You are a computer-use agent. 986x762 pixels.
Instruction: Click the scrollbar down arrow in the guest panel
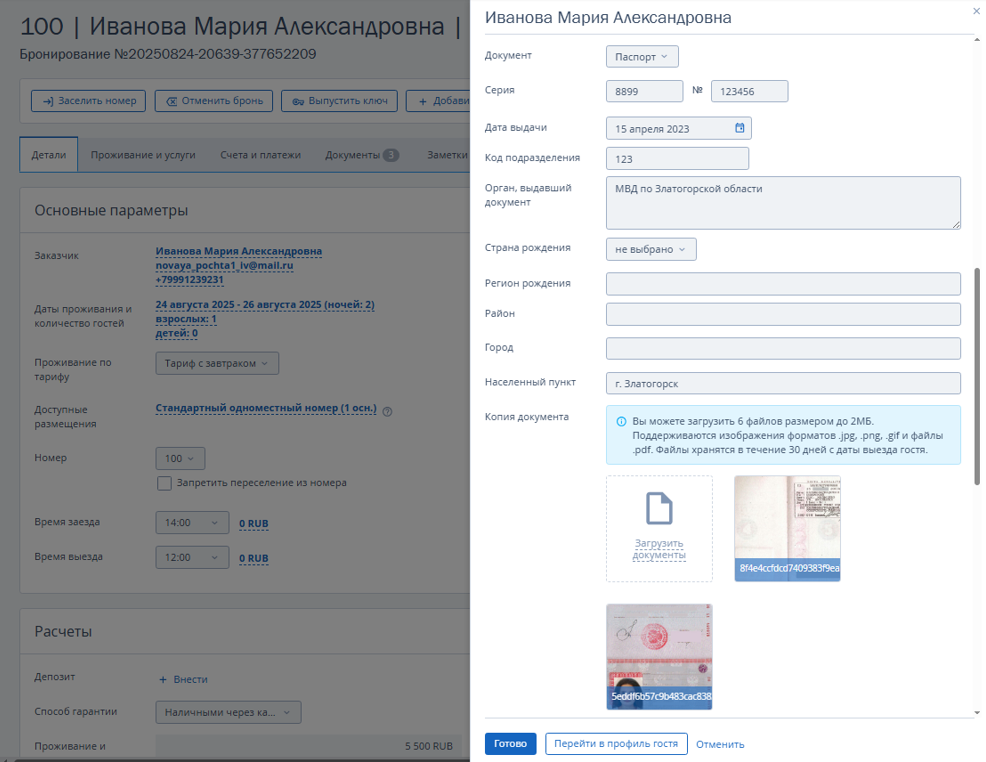click(977, 712)
